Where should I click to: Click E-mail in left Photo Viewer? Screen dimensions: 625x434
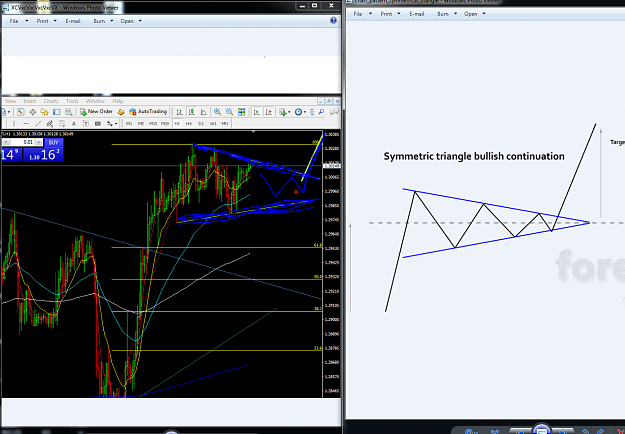coord(73,21)
